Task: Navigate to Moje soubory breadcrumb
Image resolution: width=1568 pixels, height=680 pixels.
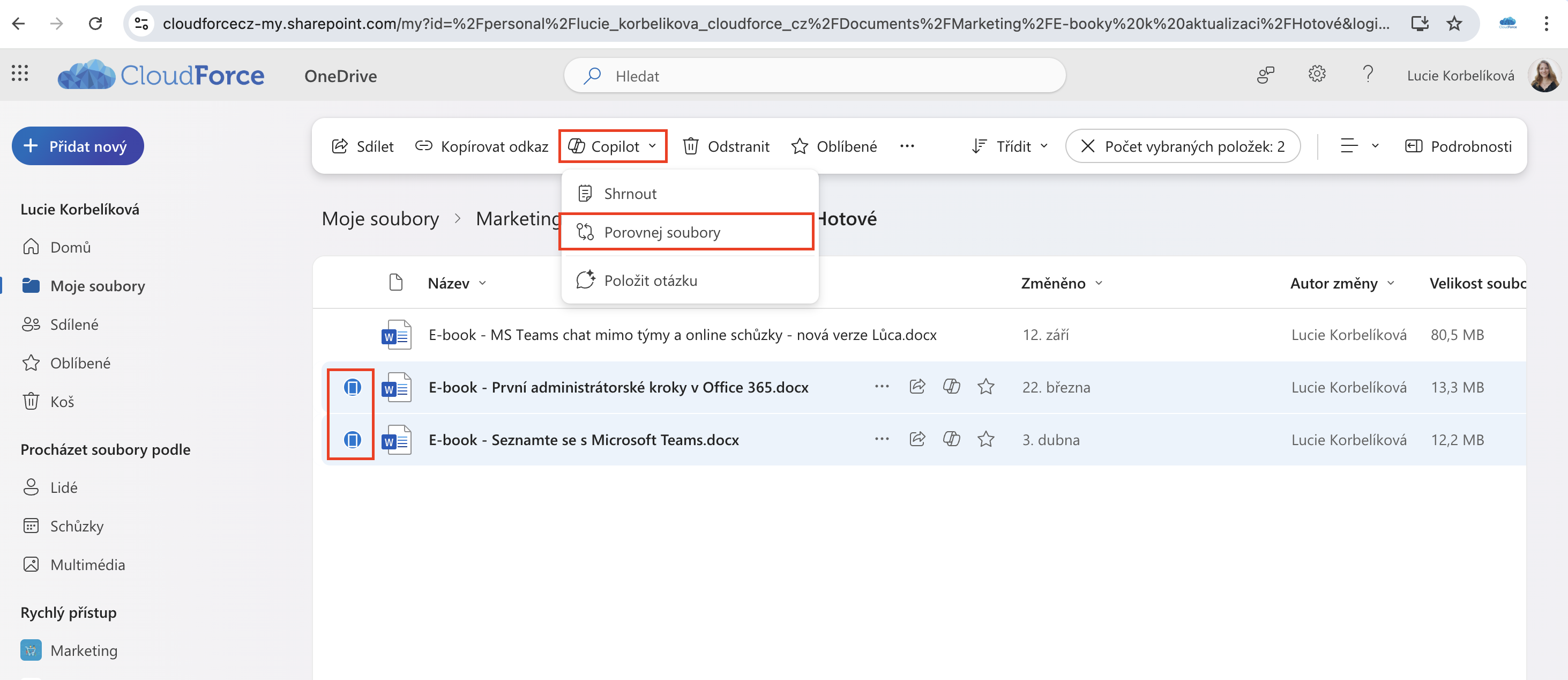Action: tap(380, 219)
